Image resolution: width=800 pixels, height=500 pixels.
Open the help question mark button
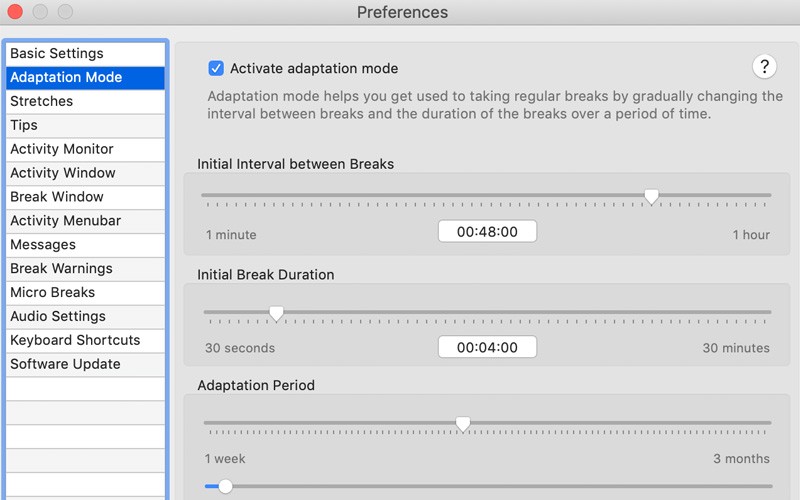764,66
